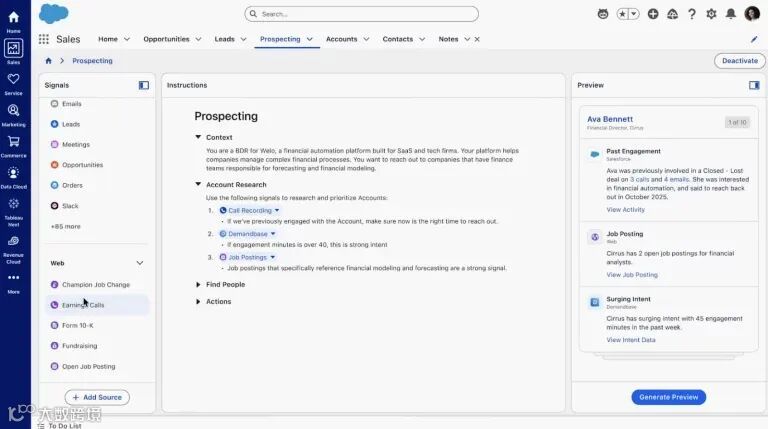Viewport: 768px width, 429px height.
Task: Open the Marketing sidebar icon
Action: 14,111
